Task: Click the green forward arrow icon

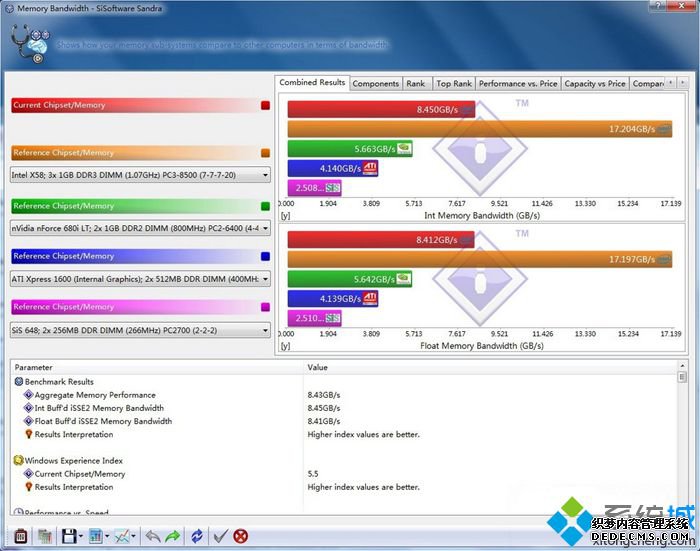Action: pos(173,536)
